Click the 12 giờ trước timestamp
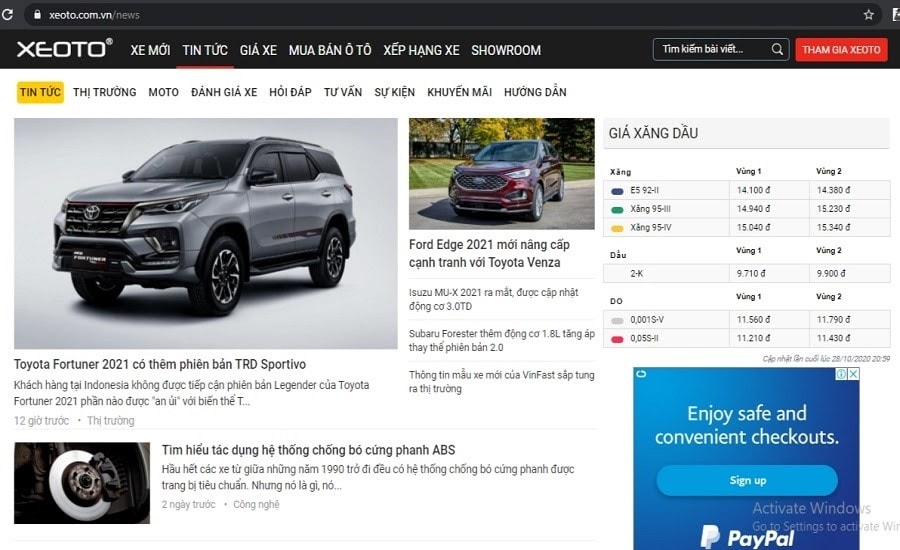Viewport: 900px width, 550px height. tap(41, 421)
